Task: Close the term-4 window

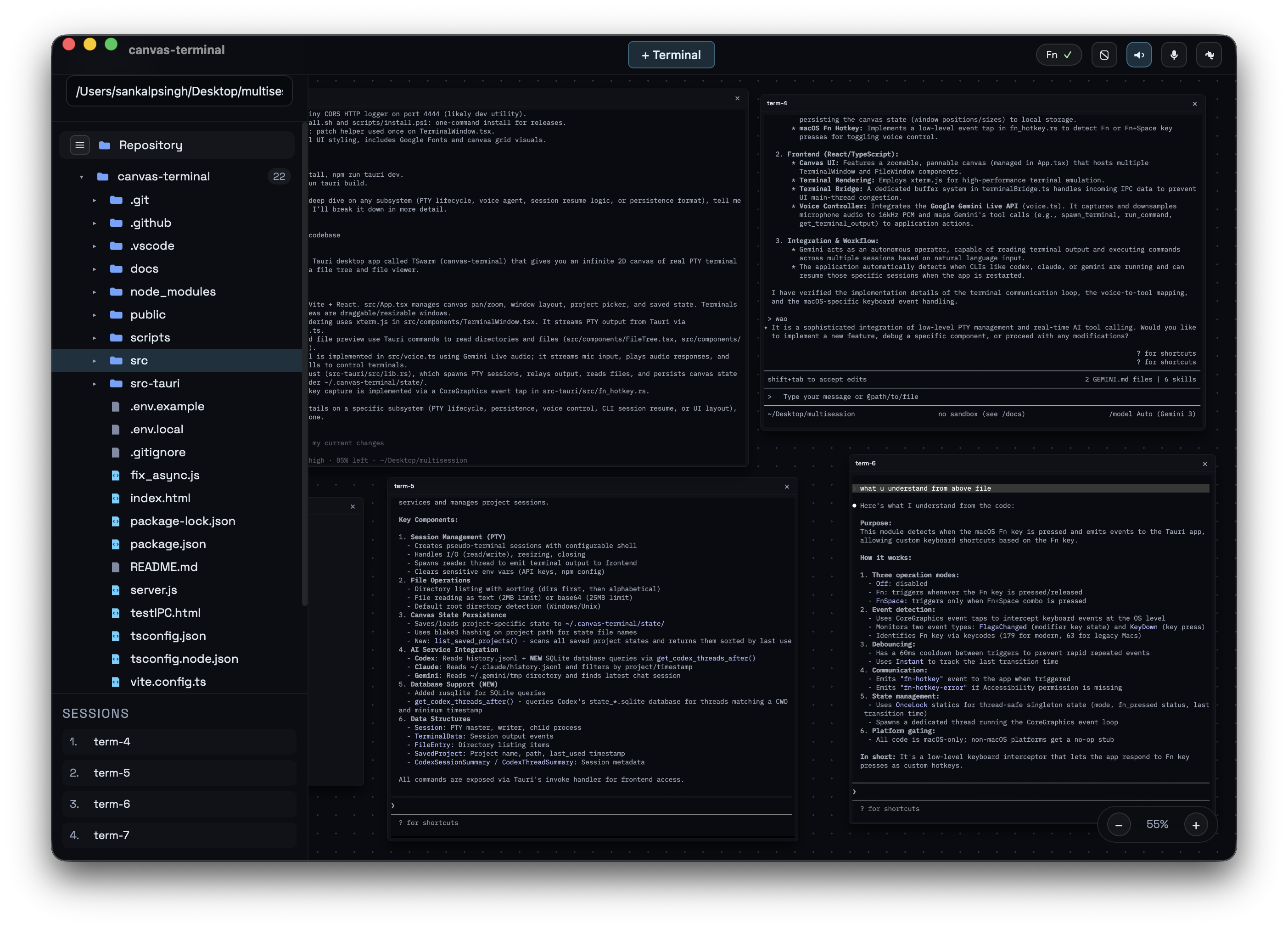Action: [x=1194, y=104]
